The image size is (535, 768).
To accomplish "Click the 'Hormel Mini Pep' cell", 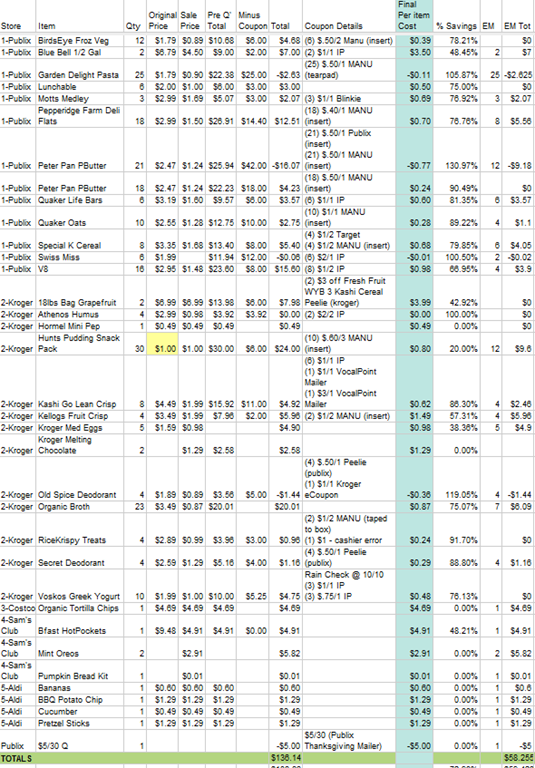I will tap(80, 327).
